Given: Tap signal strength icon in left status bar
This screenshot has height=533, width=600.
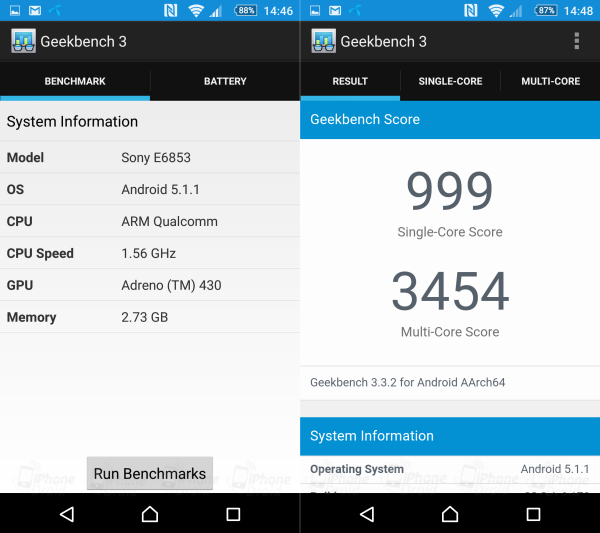Looking at the screenshot, I should [216, 11].
